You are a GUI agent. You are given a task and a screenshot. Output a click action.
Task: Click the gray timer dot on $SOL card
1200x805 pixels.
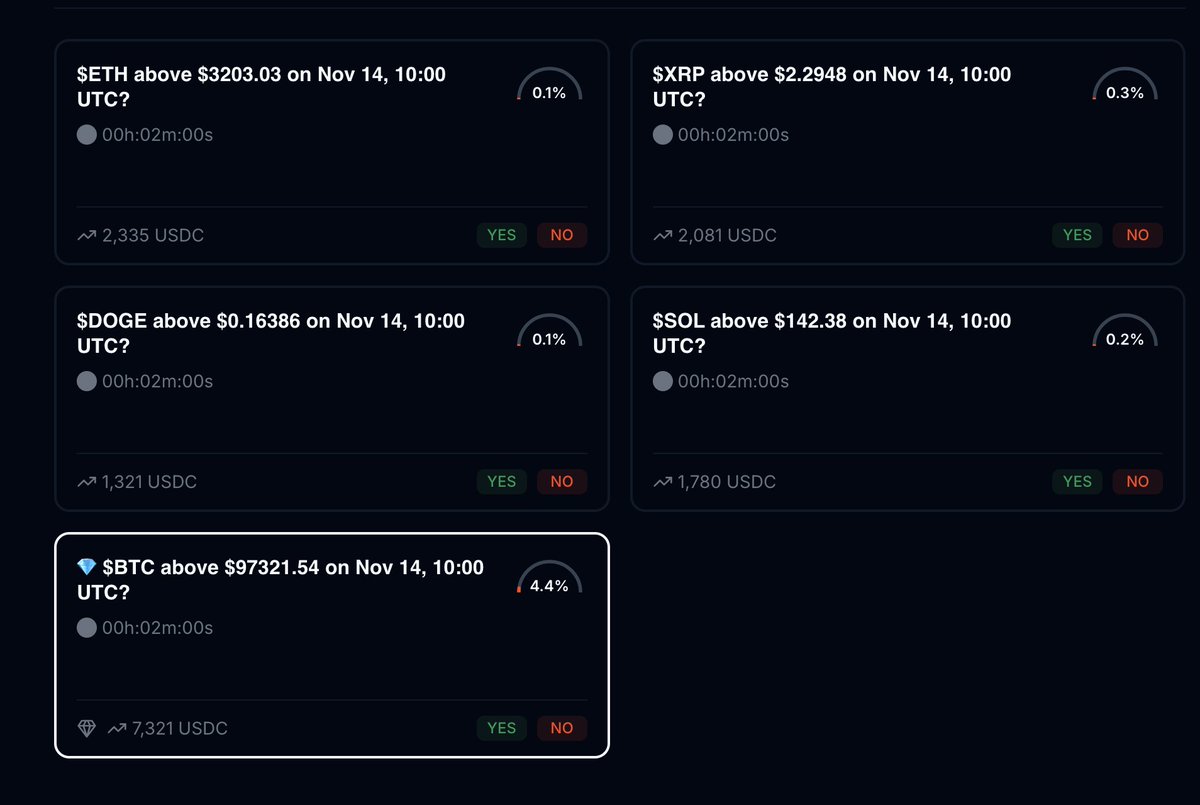click(663, 381)
